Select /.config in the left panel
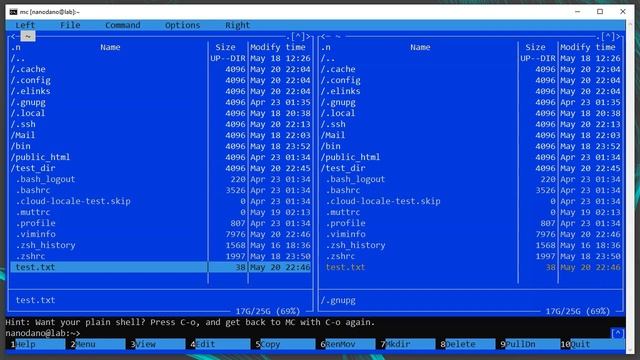The height and width of the screenshot is (360, 640). (x=160, y=80)
